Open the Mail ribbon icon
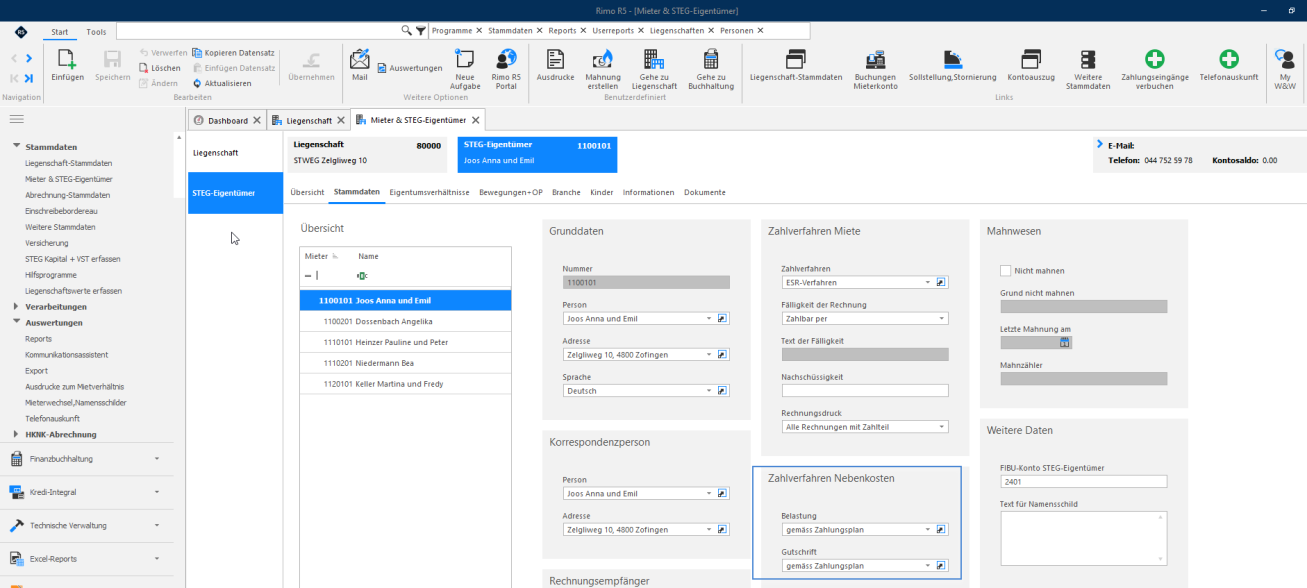The height and width of the screenshot is (588, 1307). pyautogui.click(x=360, y=58)
